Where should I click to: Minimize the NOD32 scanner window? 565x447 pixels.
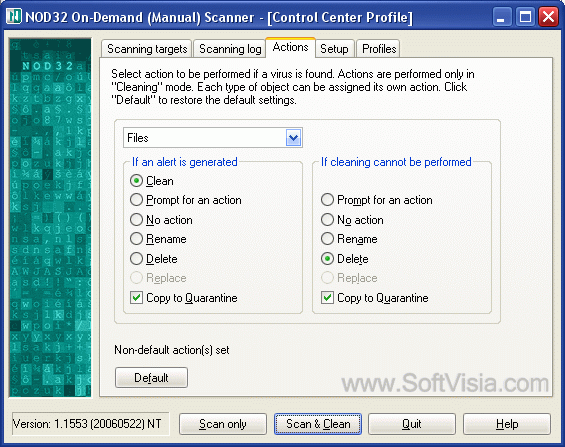[x=501, y=17]
